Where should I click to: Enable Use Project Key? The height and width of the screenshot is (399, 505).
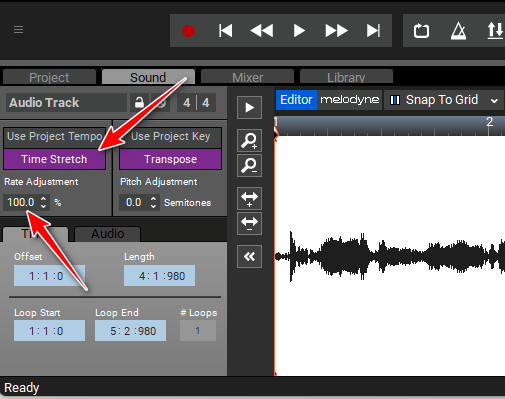click(170, 137)
